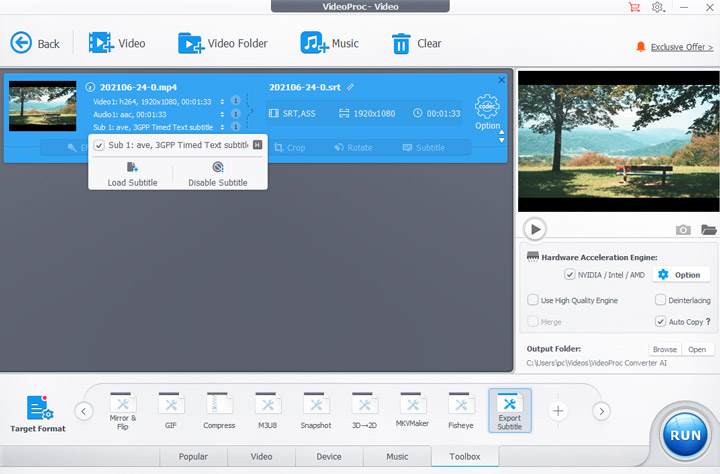Open the Crop tool
The width and height of the screenshot is (720, 474).
pyautogui.click(x=290, y=147)
